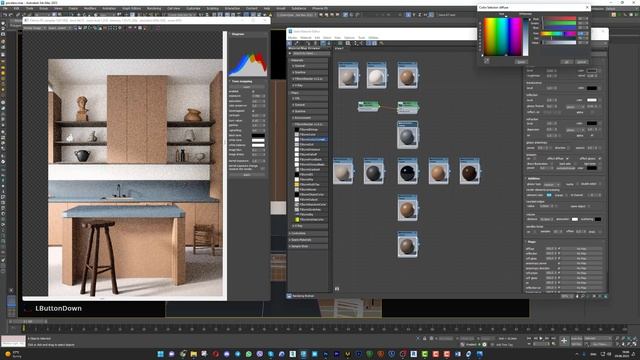Switch to the View1 tab
The height and width of the screenshot is (360, 640).
[339, 48]
